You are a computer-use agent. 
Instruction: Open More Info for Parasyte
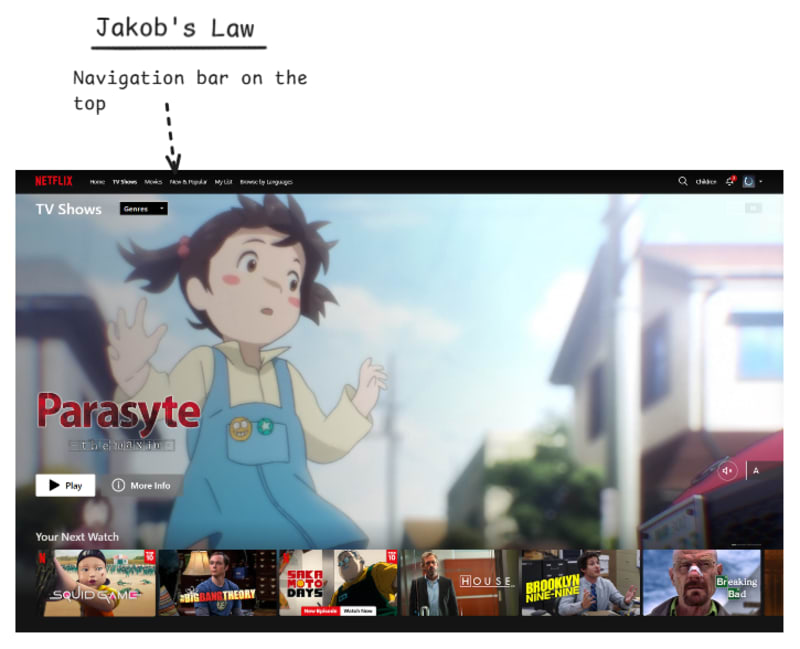coord(141,485)
